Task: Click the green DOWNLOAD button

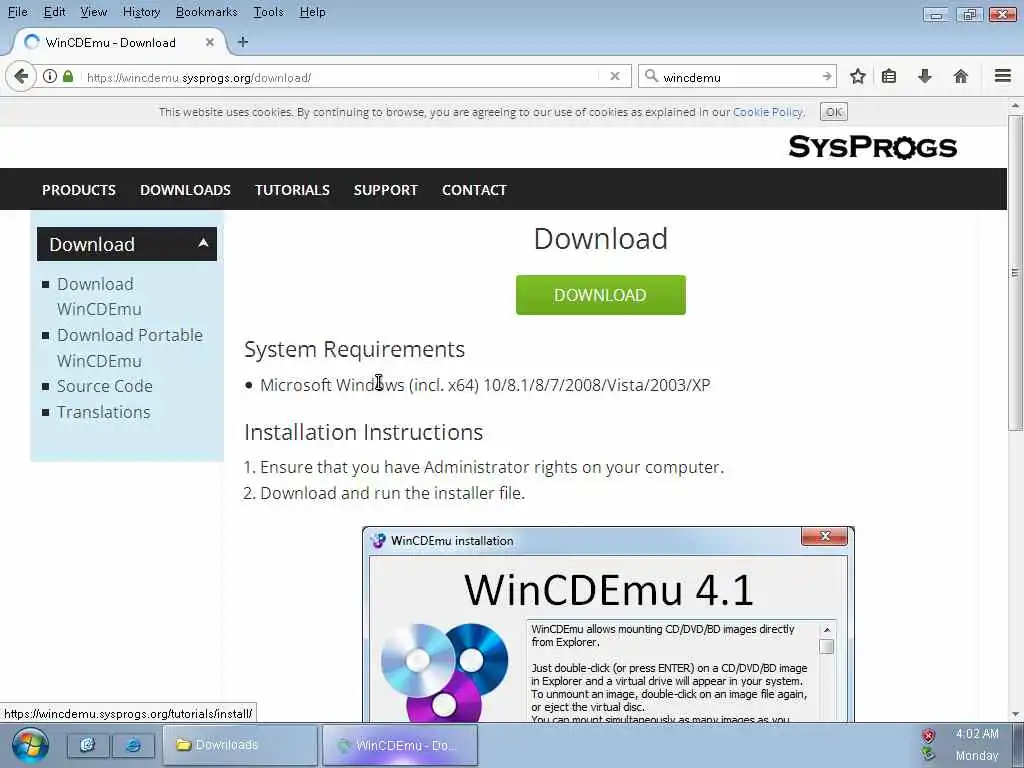Action: click(601, 295)
